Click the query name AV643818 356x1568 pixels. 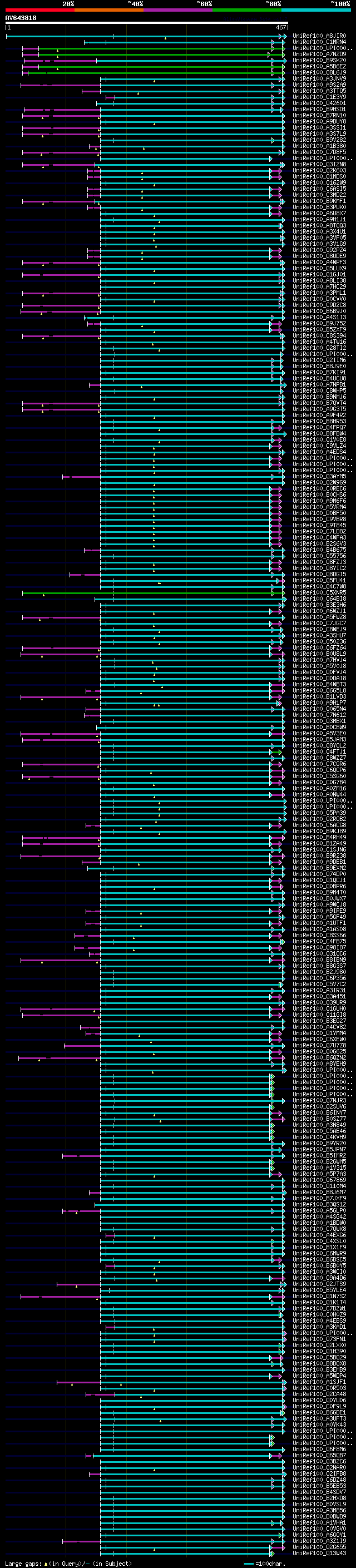point(21,18)
